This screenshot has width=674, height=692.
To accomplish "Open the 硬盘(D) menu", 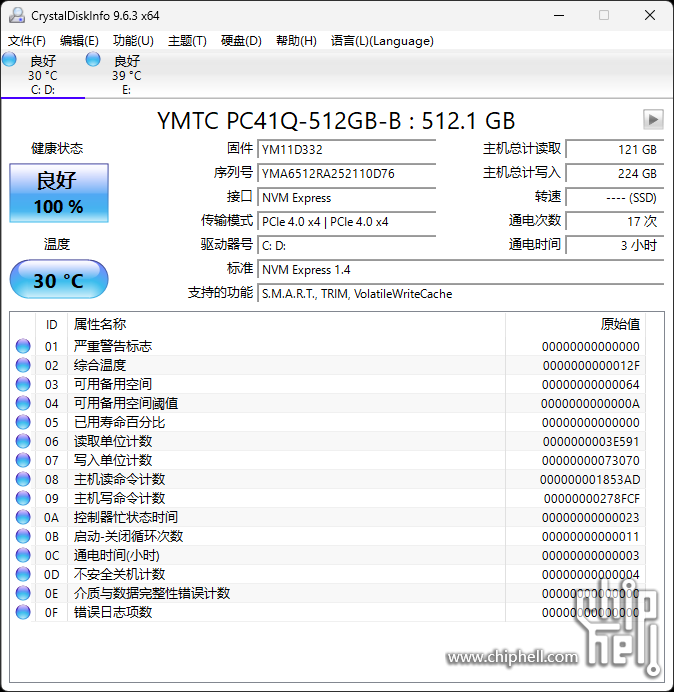I will (241, 41).
